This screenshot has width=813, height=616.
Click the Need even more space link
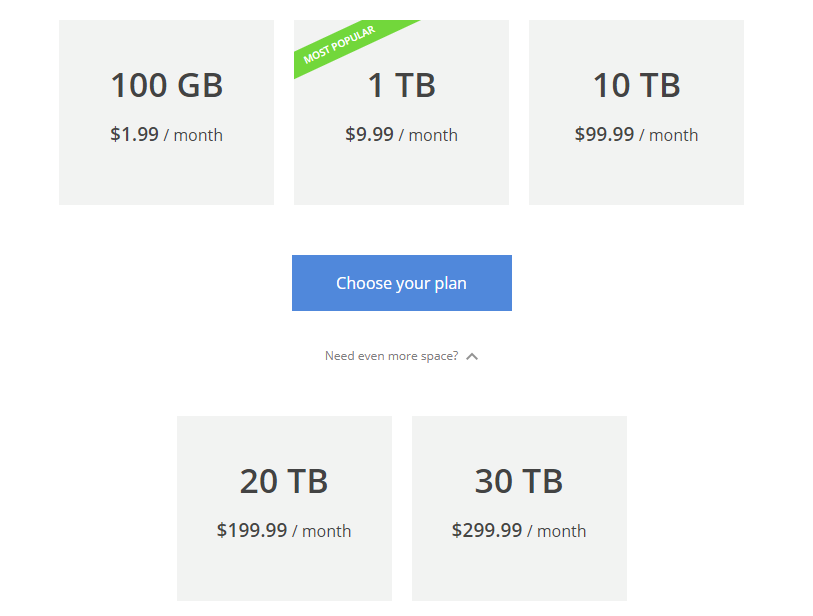[x=392, y=355]
